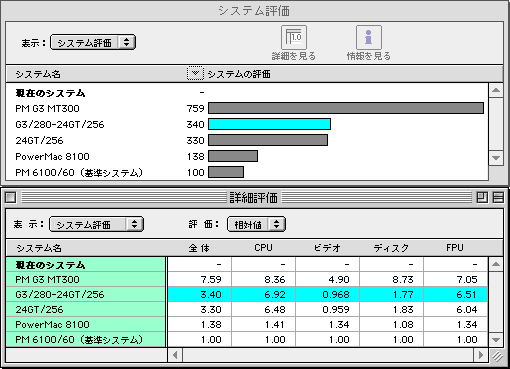
Task: Click score 340 in upper list
Action: pos(195,124)
